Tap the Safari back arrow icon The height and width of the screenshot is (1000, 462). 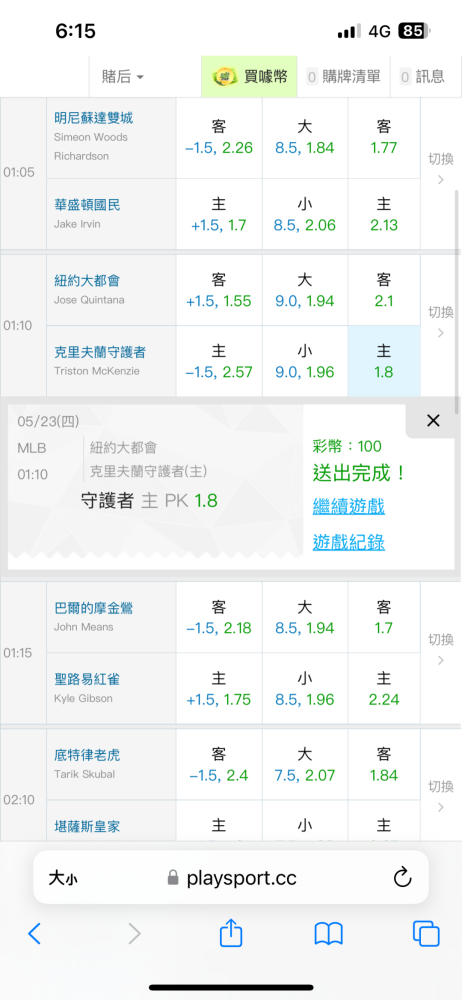click(34, 934)
